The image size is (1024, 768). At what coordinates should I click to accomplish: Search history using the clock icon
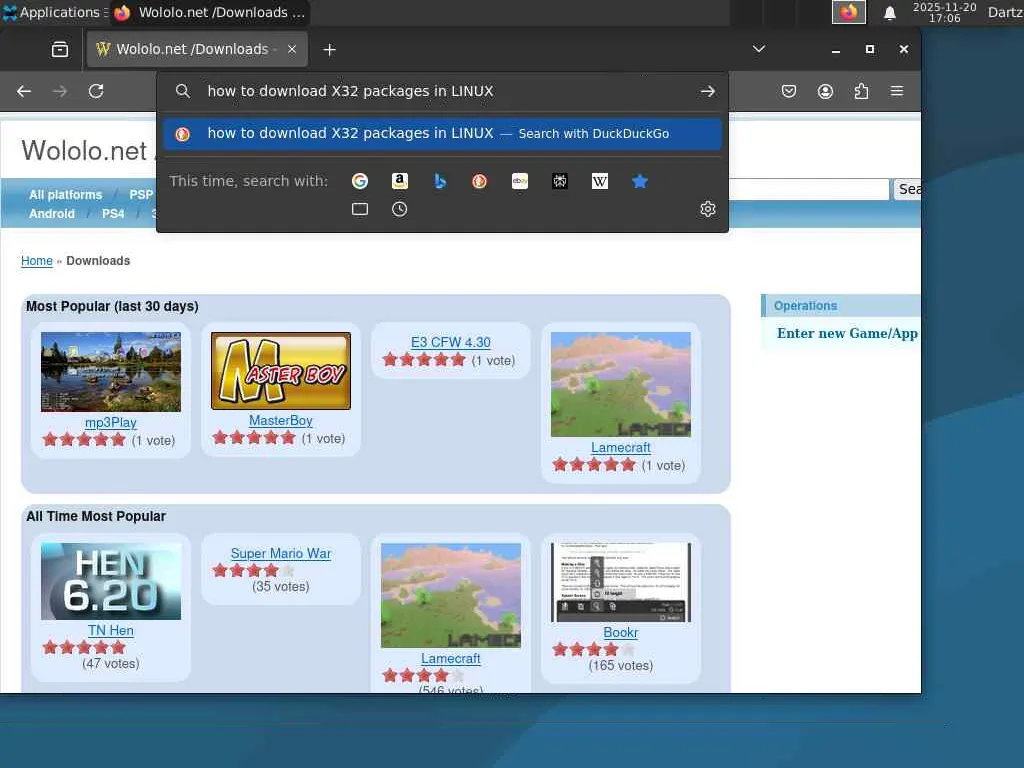pyautogui.click(x=400, y=209)
